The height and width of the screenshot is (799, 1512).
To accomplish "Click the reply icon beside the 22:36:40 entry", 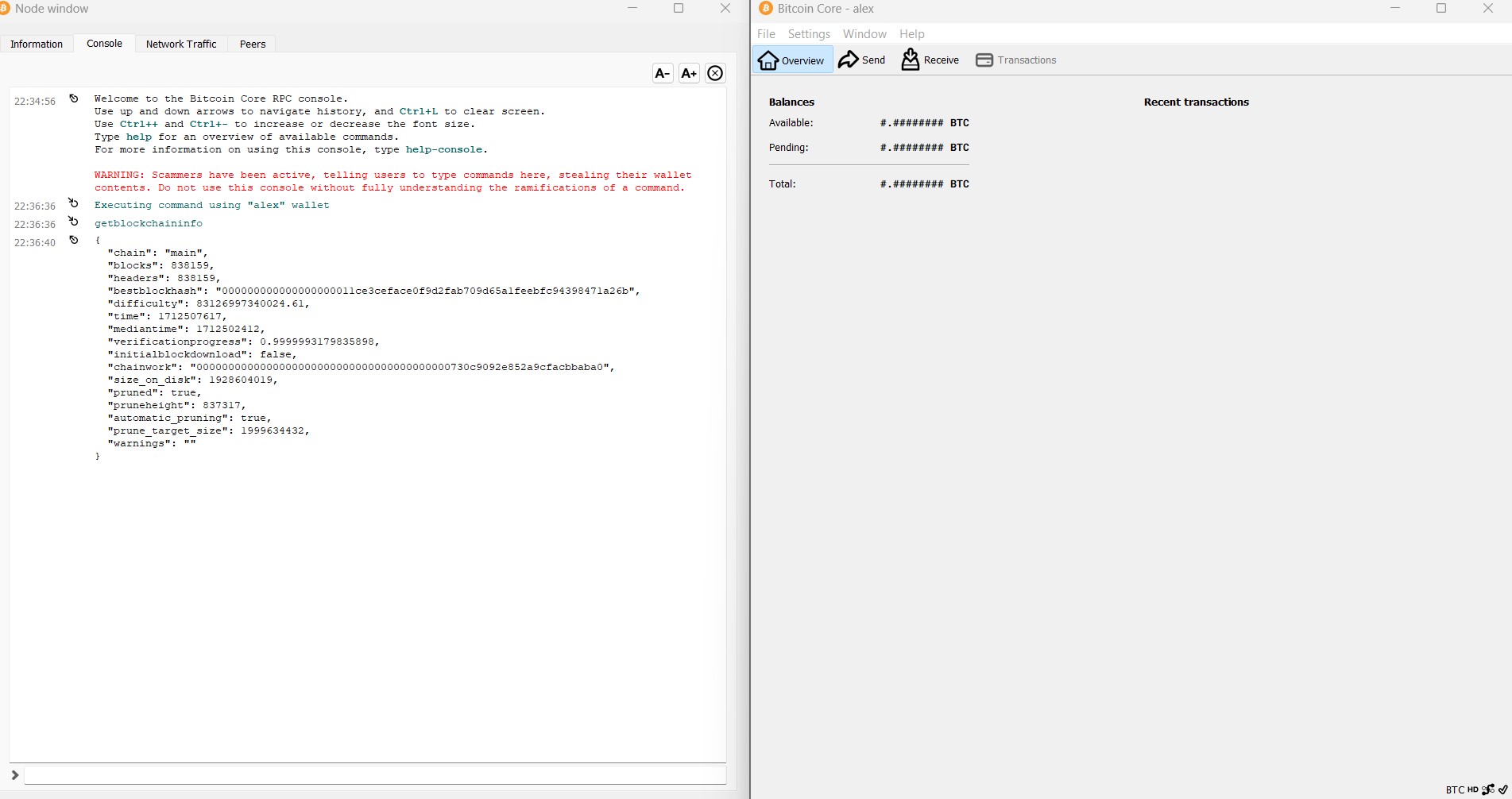I will tap(74, 240).
